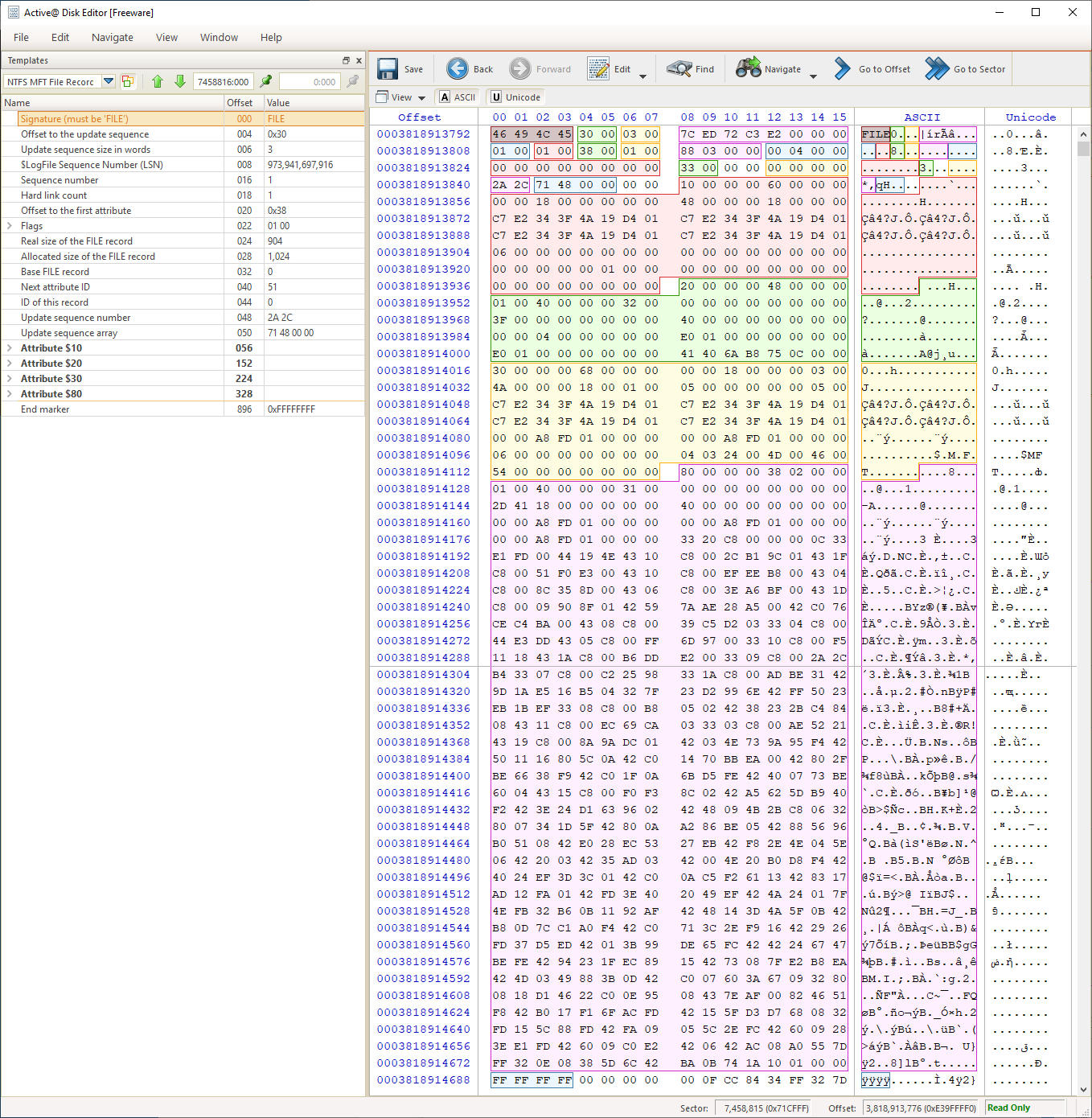Open the Edit button dropdown arrow
This screenshot has height=1118, width=1092.
coord(642,76)
